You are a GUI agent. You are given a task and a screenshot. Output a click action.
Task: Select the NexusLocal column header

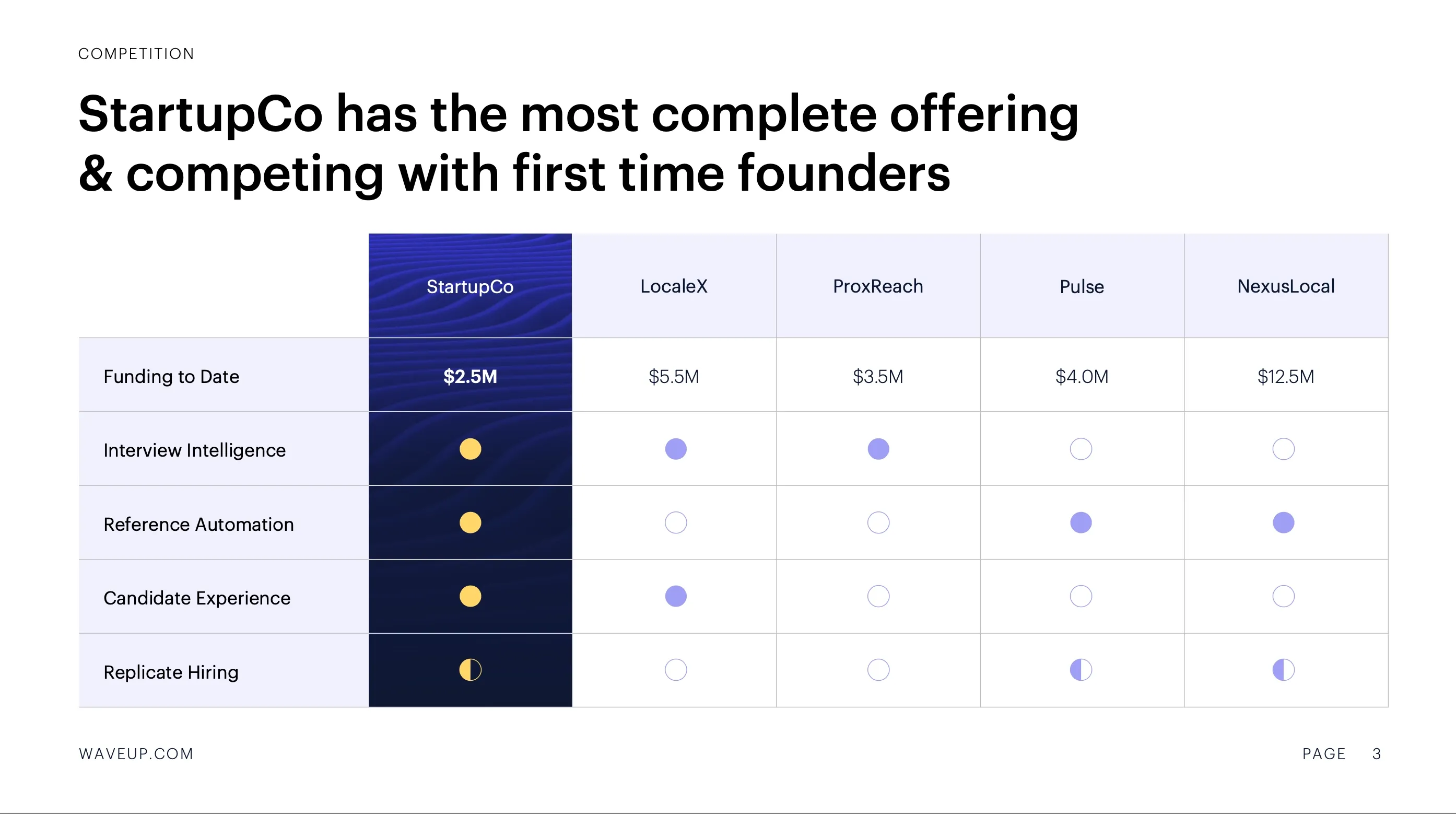click(1286, 287)
